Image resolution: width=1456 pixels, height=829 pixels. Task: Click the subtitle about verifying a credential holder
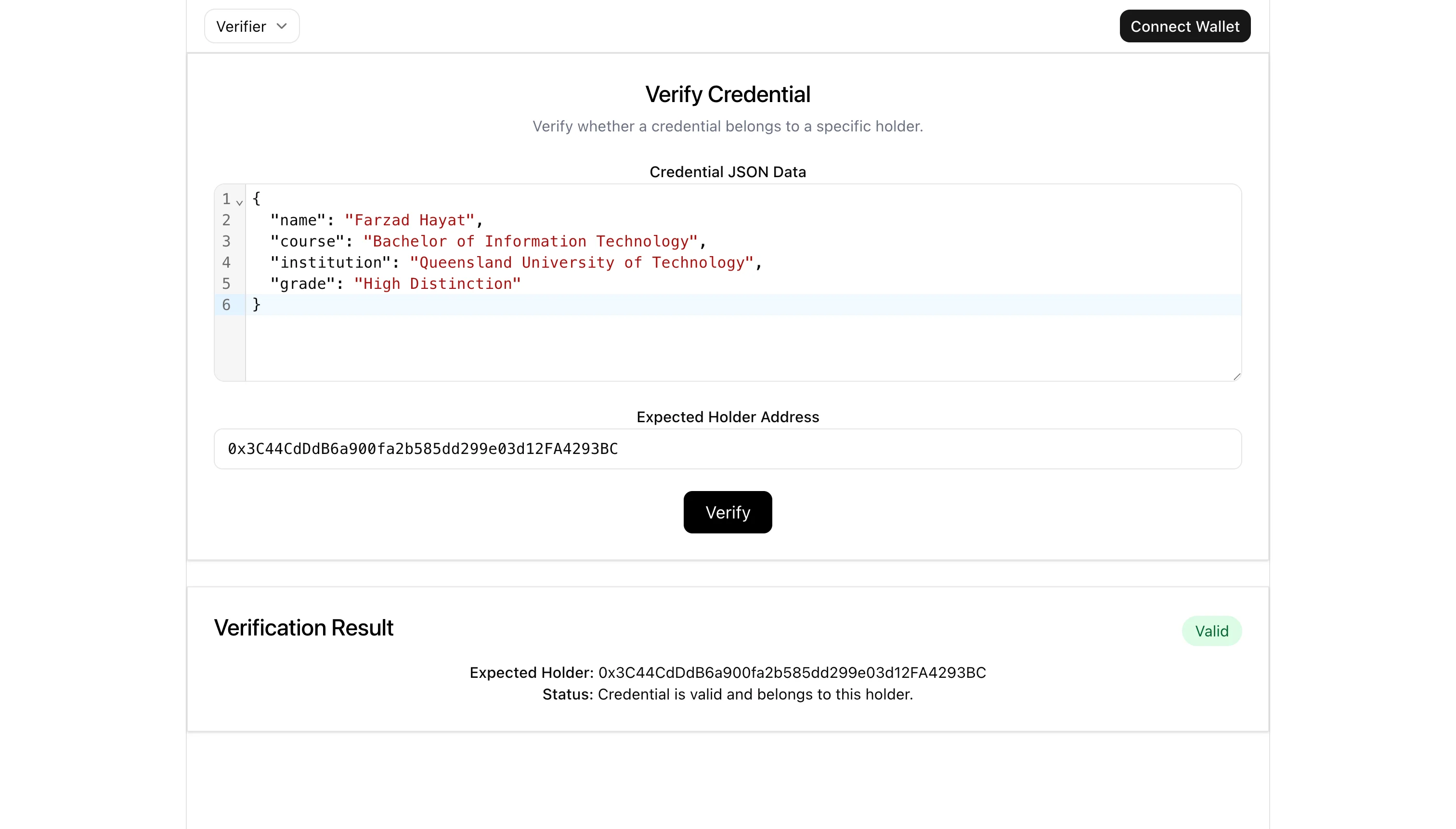tap(727, 127)
